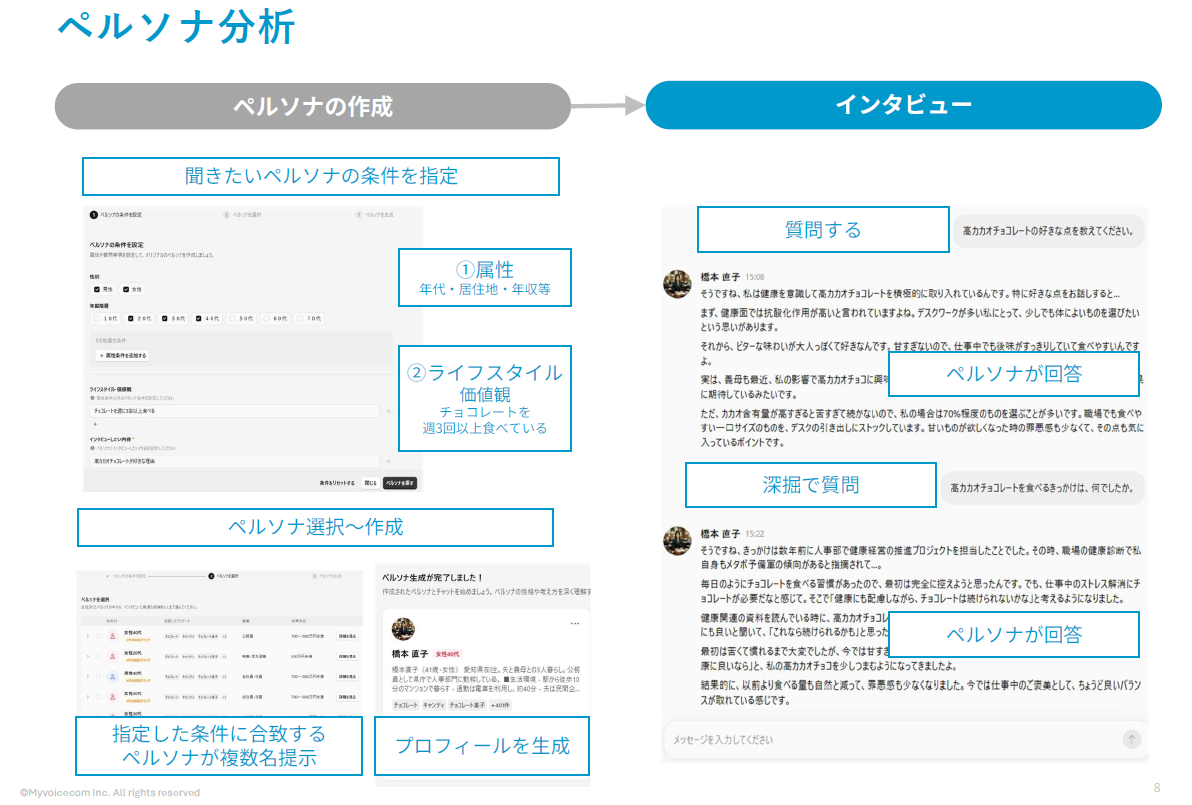
Task: Click the 公務員 occupation cell
Action: [248, 636]
